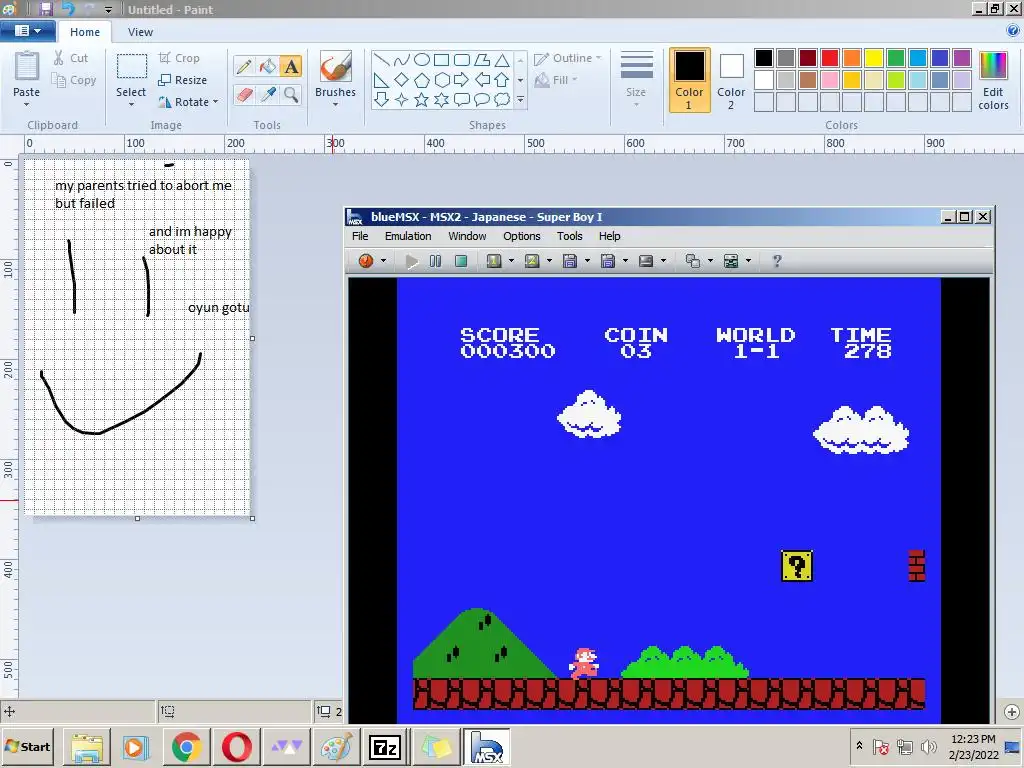
Task: Pause emulation in blueMSX toolbar
Action: [436, 261]
